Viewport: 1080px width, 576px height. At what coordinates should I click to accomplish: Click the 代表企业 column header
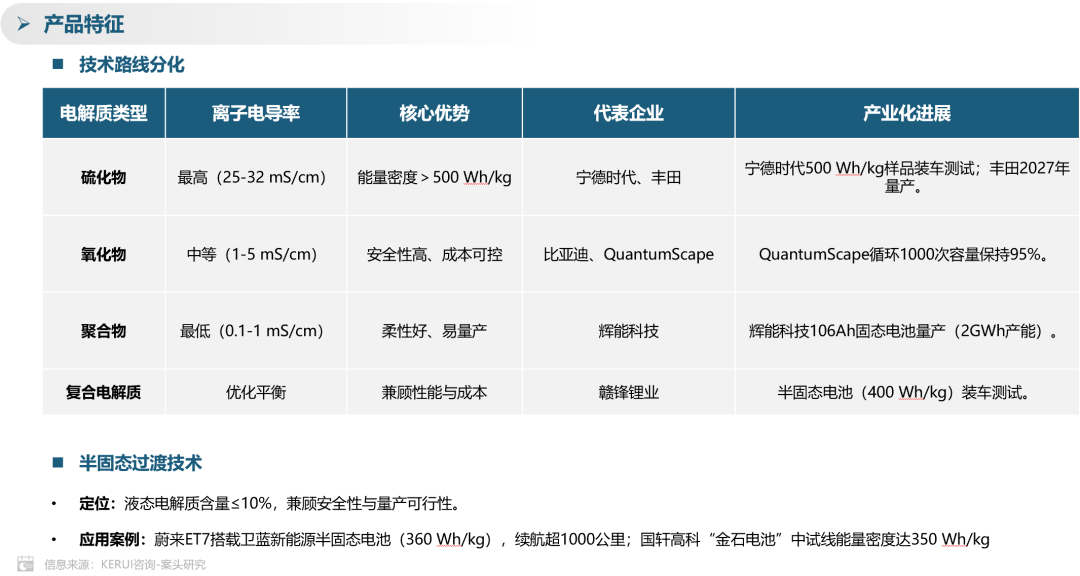628,113
